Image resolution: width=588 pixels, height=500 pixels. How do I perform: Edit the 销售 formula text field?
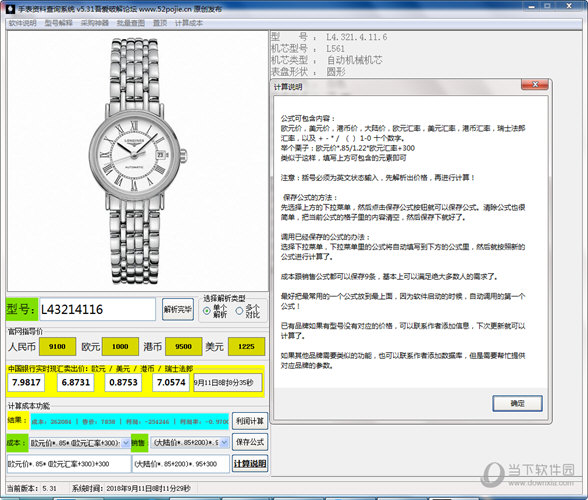[x=181, y=464]
